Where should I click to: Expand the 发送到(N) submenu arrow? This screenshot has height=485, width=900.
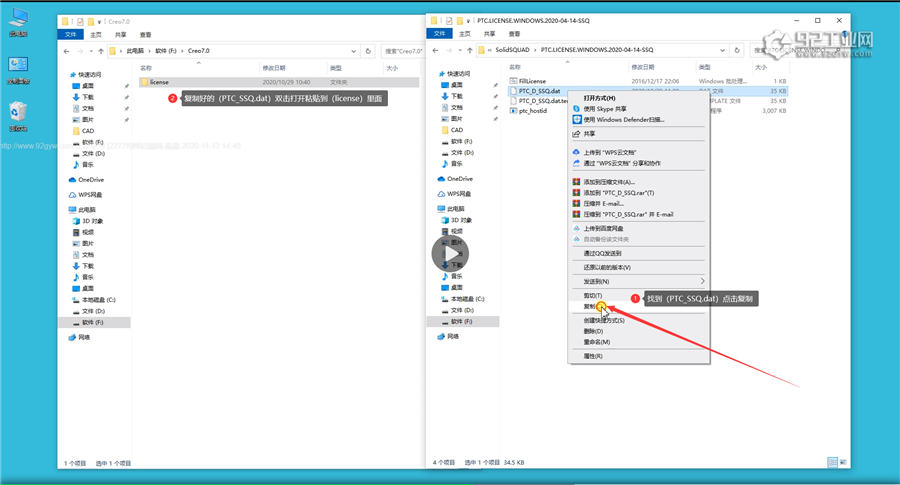click(703, 281)
